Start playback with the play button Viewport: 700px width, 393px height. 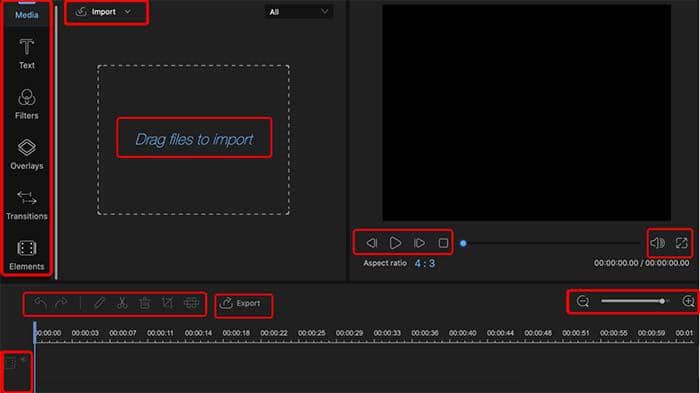pos(395,243)
